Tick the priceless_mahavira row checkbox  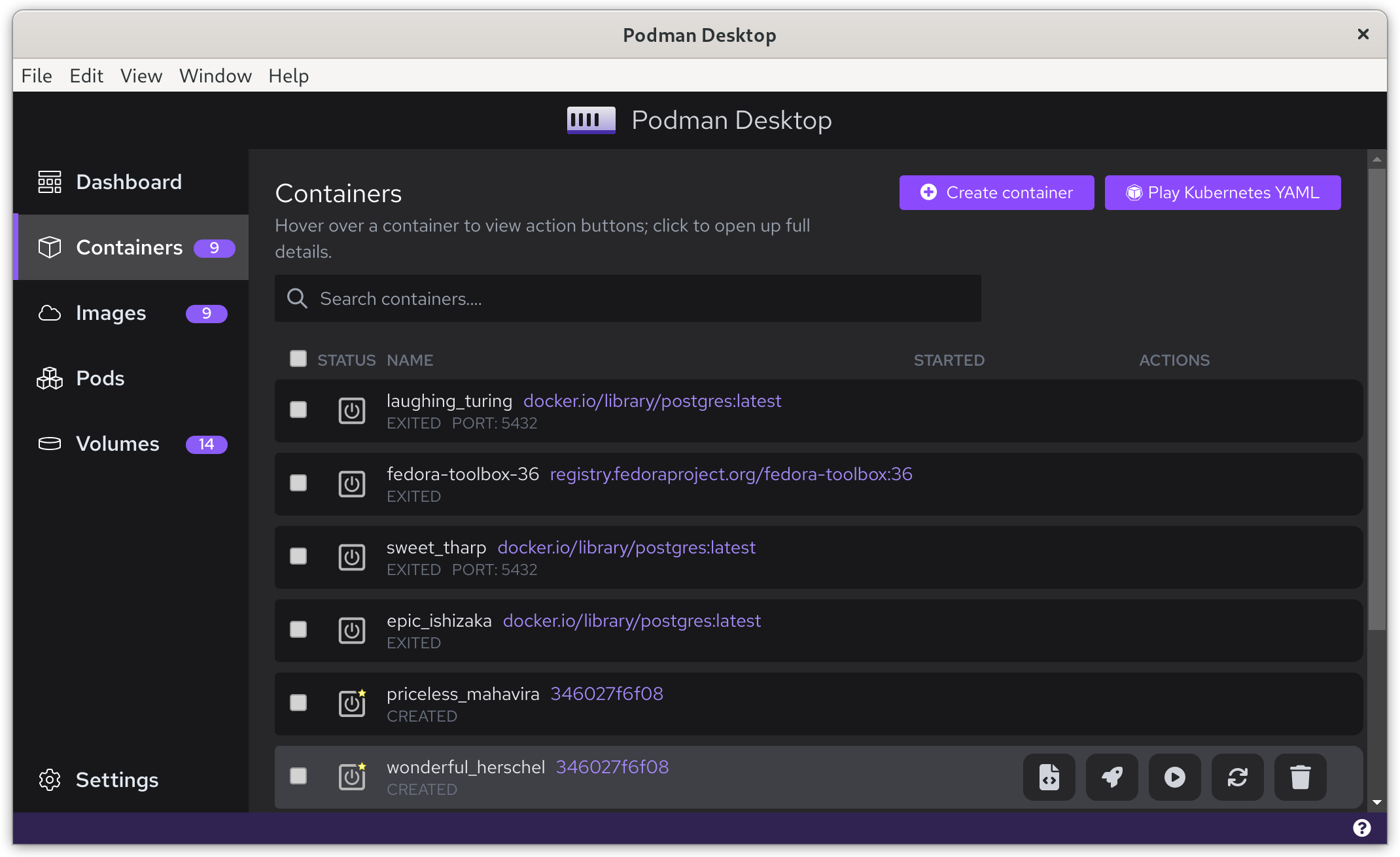coord(298,703)
